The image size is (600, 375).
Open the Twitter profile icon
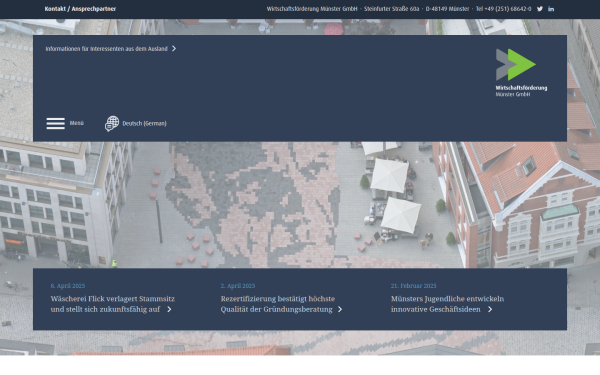click(540, 9)
